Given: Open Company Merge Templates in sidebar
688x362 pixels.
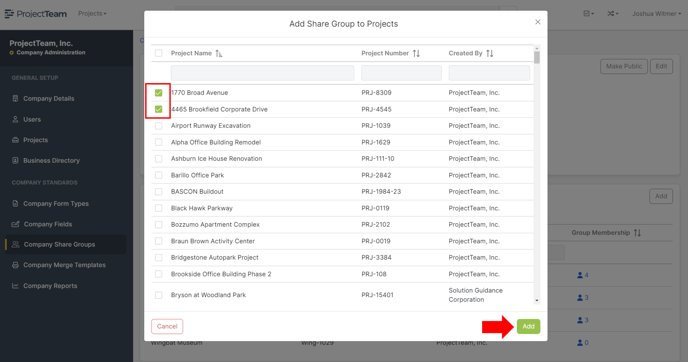Looking at the screenshot, I should pyautogui.click(x=59, y=265).
